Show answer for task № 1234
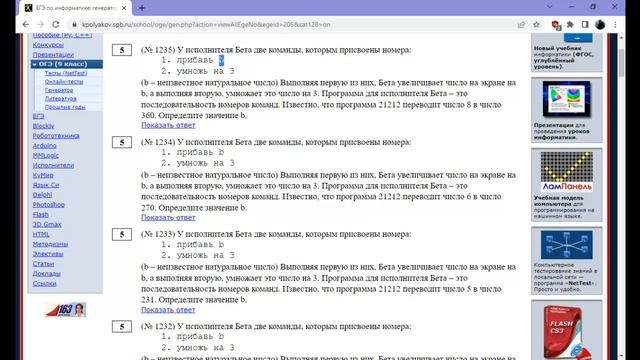This screenshot has height=360, width=640. [x=168, y=218]
